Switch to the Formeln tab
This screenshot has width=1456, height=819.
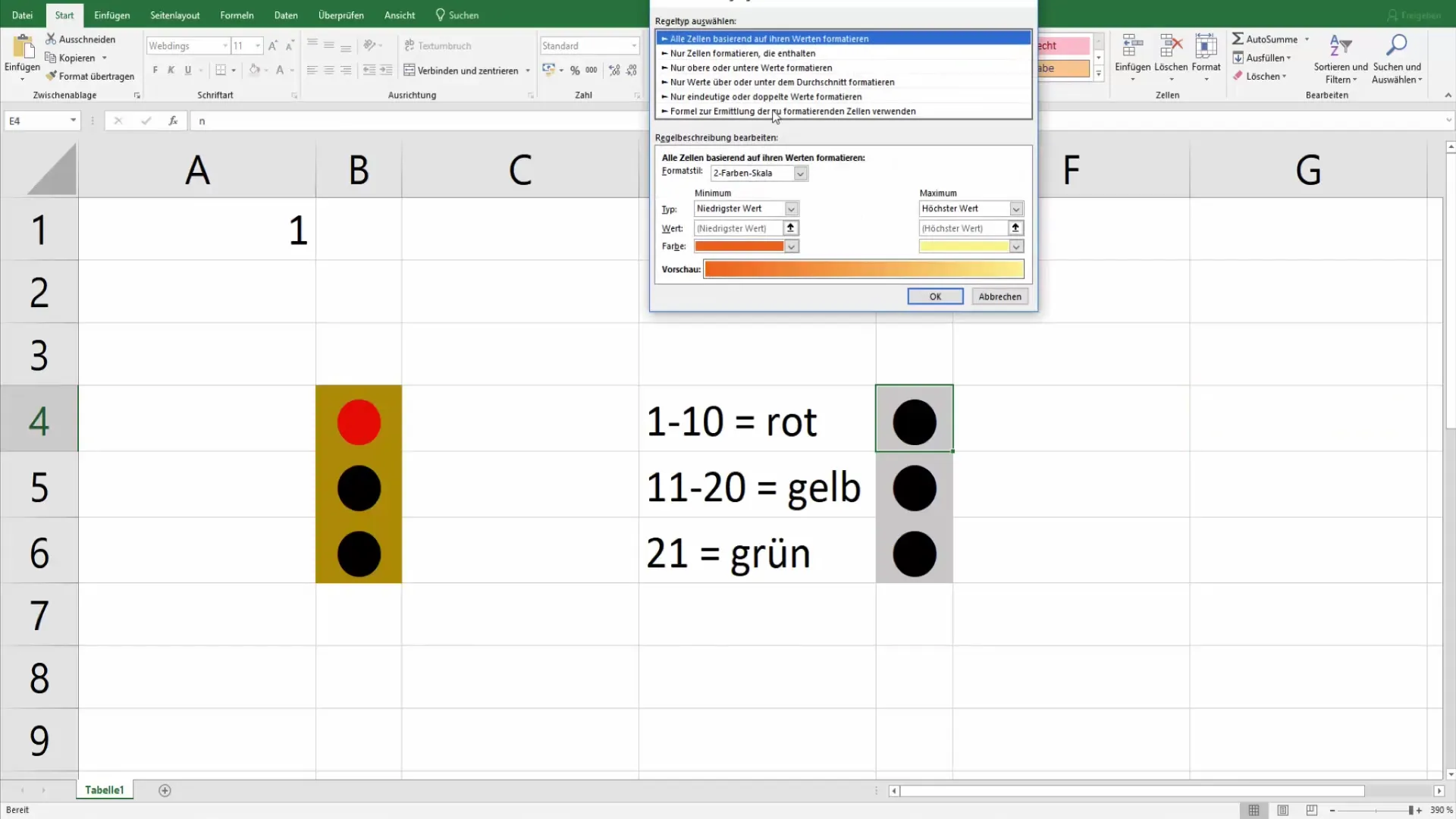coord(237,15)
